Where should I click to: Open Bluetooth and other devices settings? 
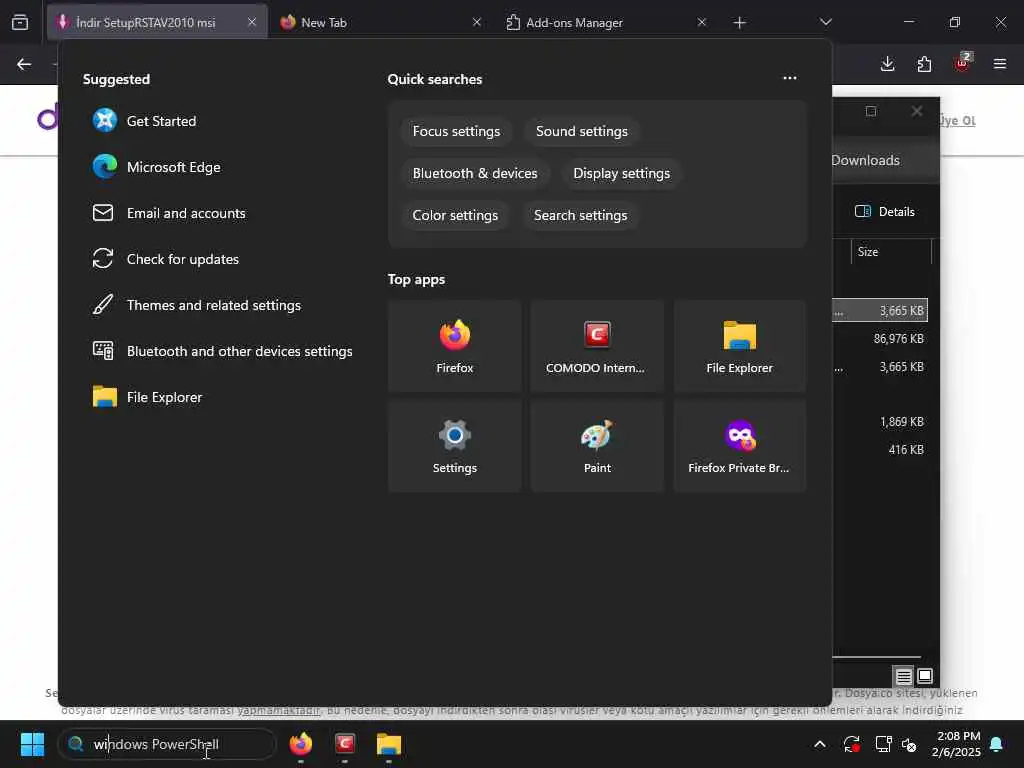pyautogui.click(x=223, y=351)
